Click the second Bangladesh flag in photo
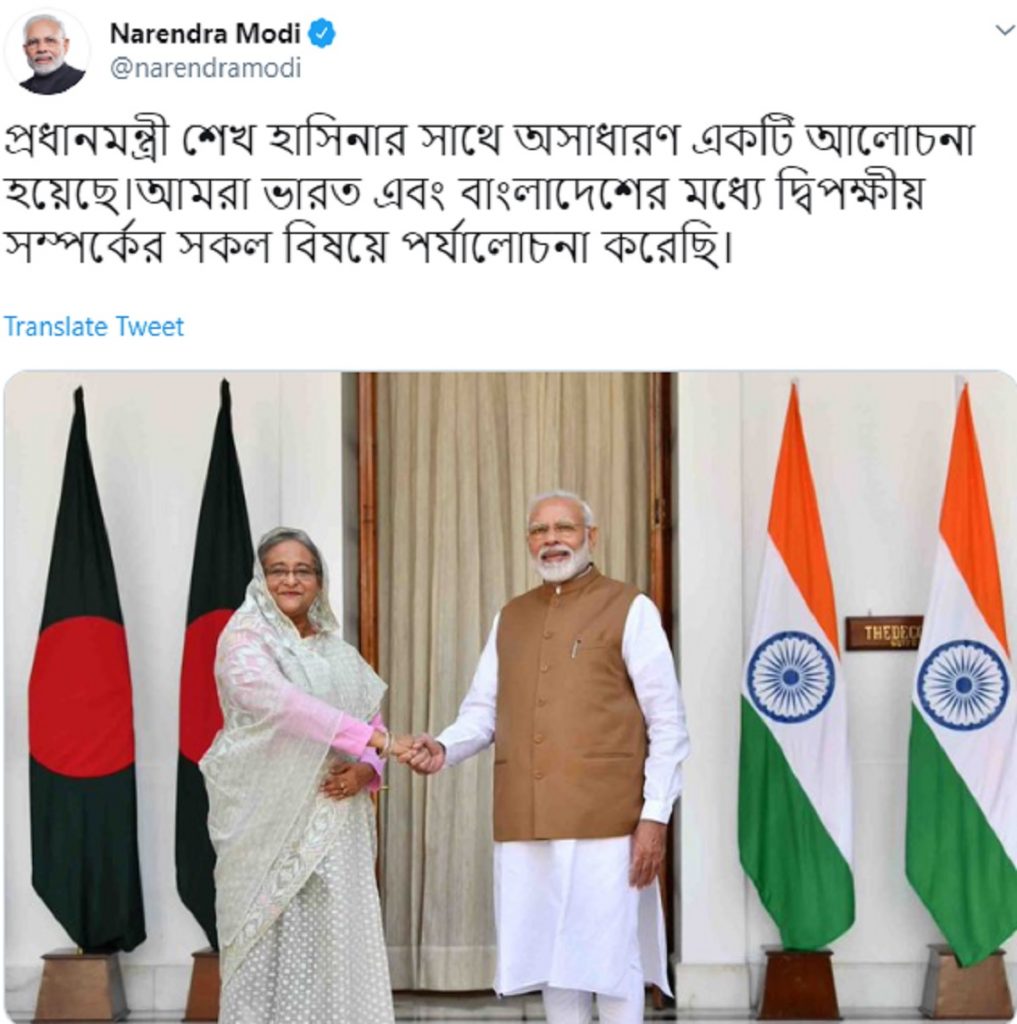The width and height of the screenshot is (1017, 1024). click(x=212, y=664)
